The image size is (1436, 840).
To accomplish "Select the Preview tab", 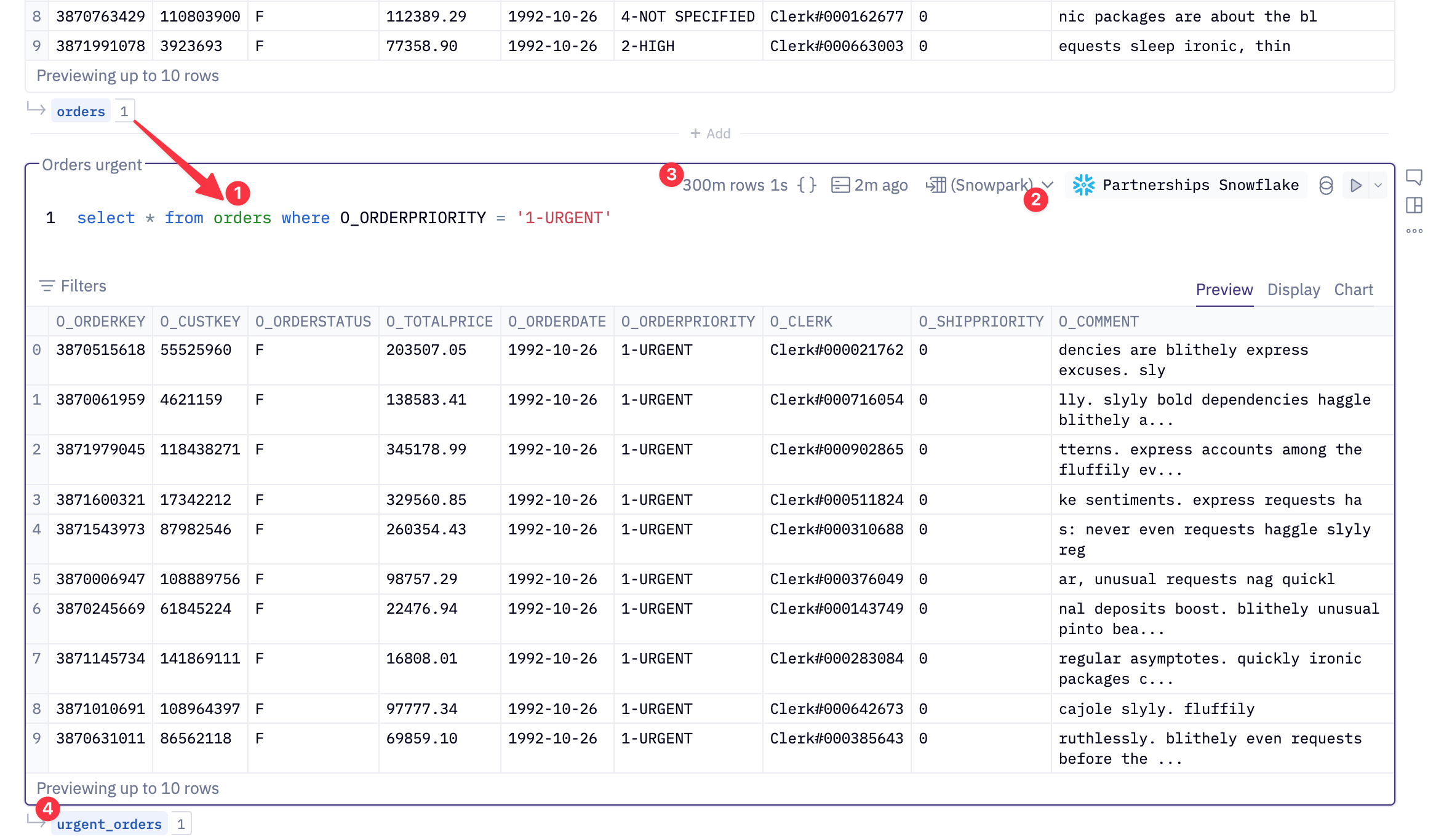I will (1224, 290).
